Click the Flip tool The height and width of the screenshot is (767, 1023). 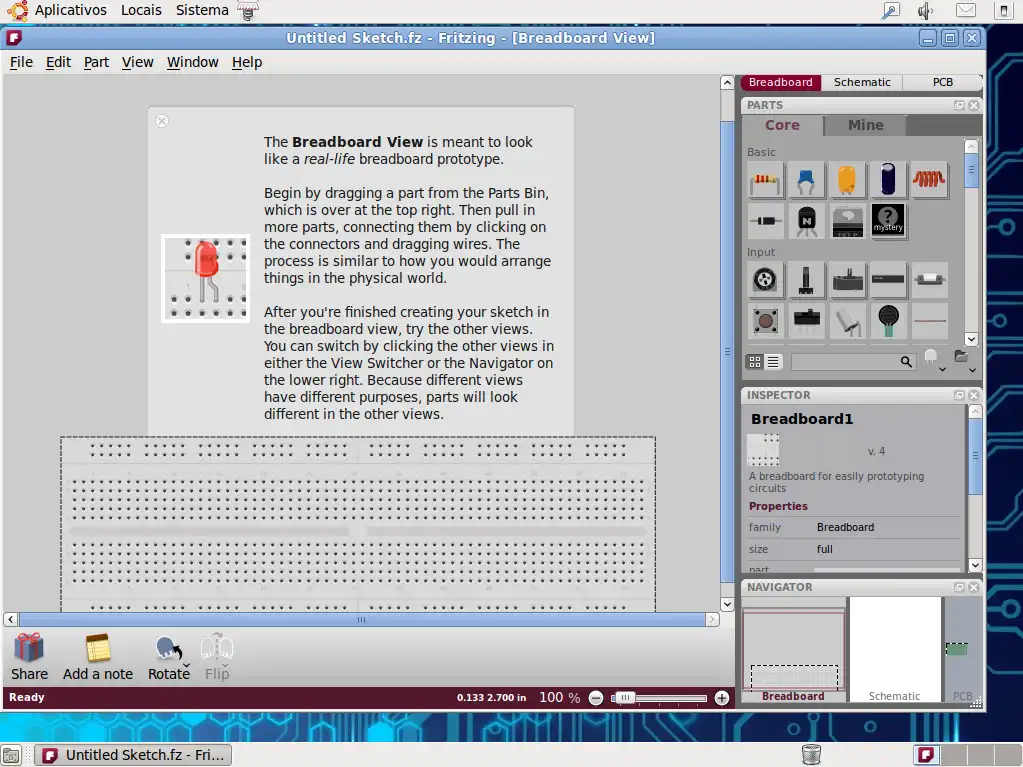217,657
